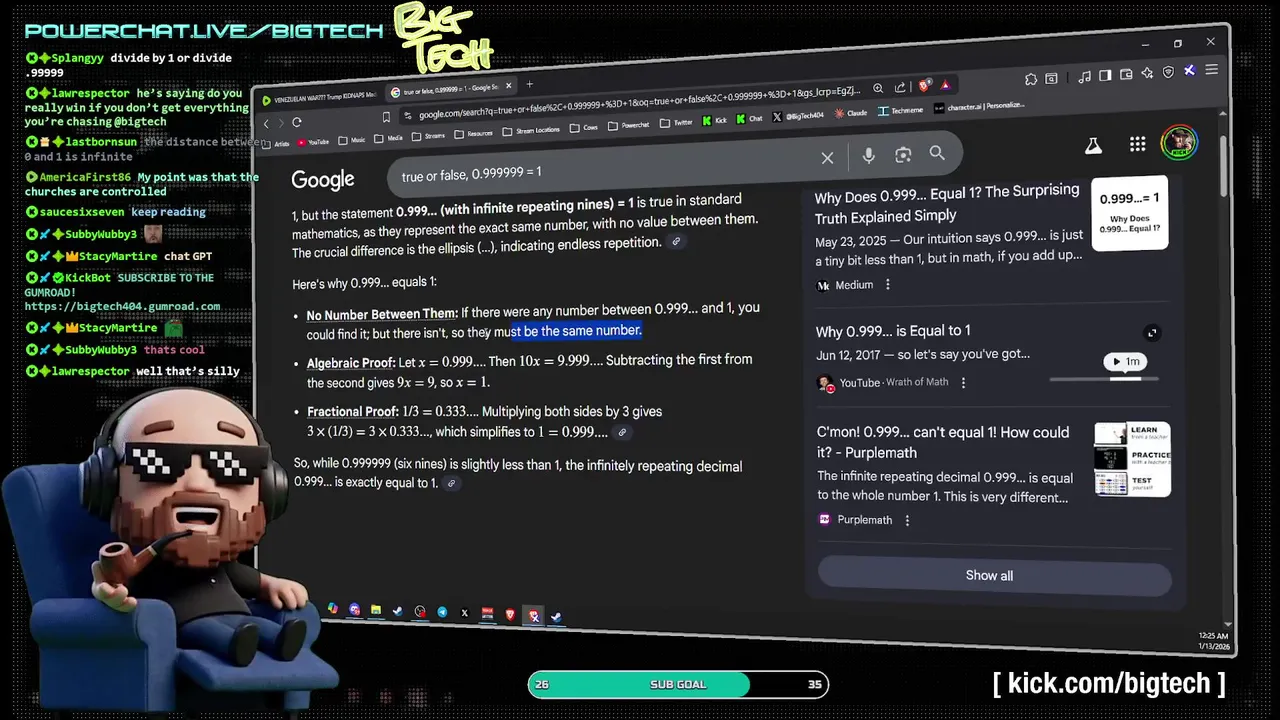Open 'Why 0.999... is Equal to 1' video result
1280x720 pixels.
point(893,331)
